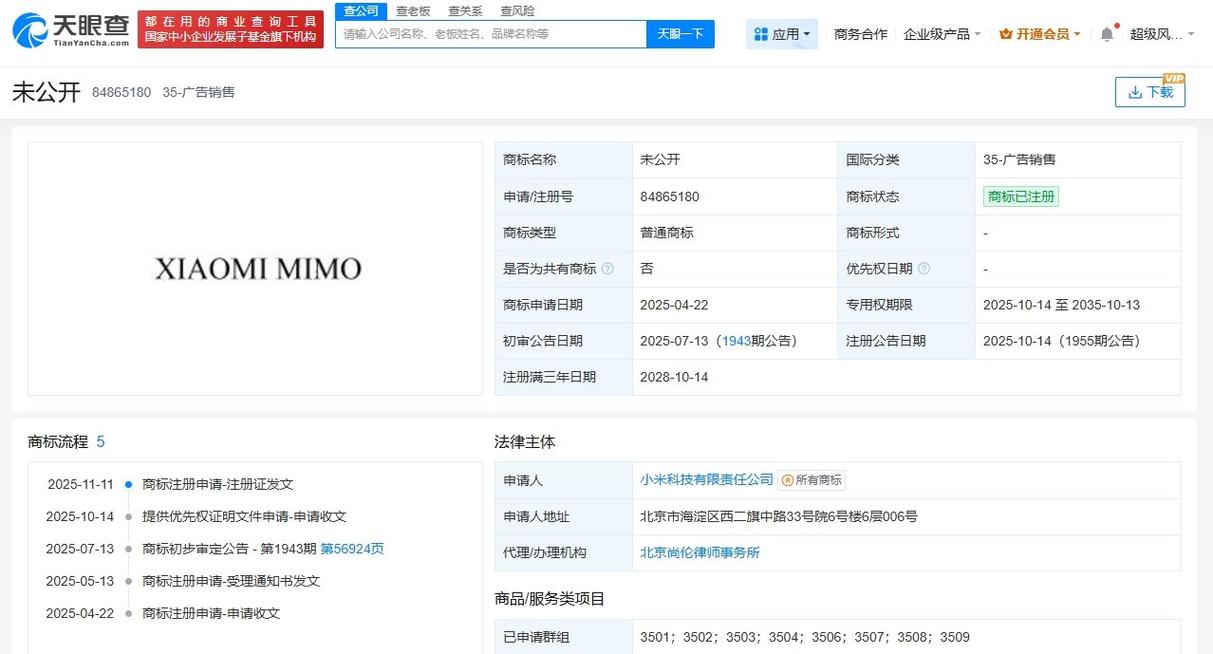The image size is (1213, 654).
Task: Click the 应用 grid icon
Action: pos(760,33)
